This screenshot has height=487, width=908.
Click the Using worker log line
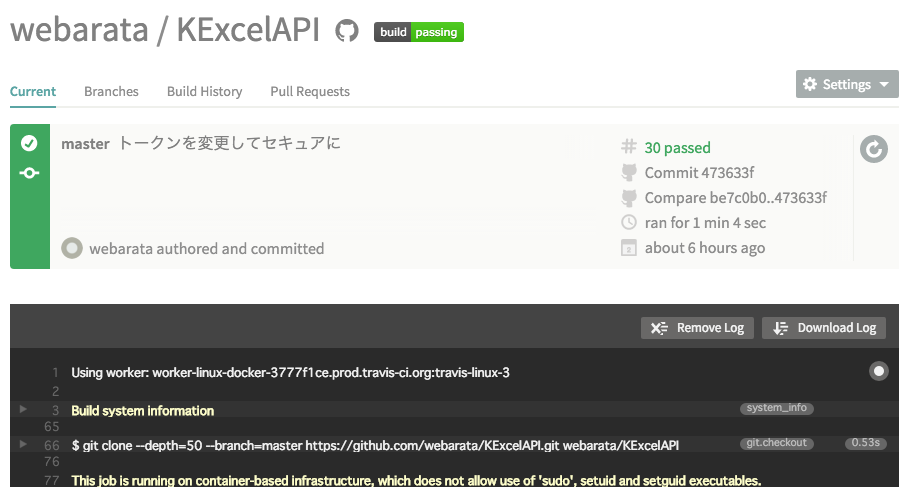[x=290, y=372]
